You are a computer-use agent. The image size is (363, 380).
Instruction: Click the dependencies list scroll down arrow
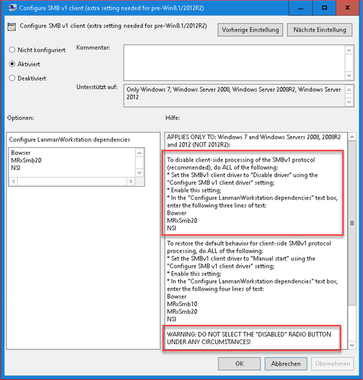click(139, 173)
